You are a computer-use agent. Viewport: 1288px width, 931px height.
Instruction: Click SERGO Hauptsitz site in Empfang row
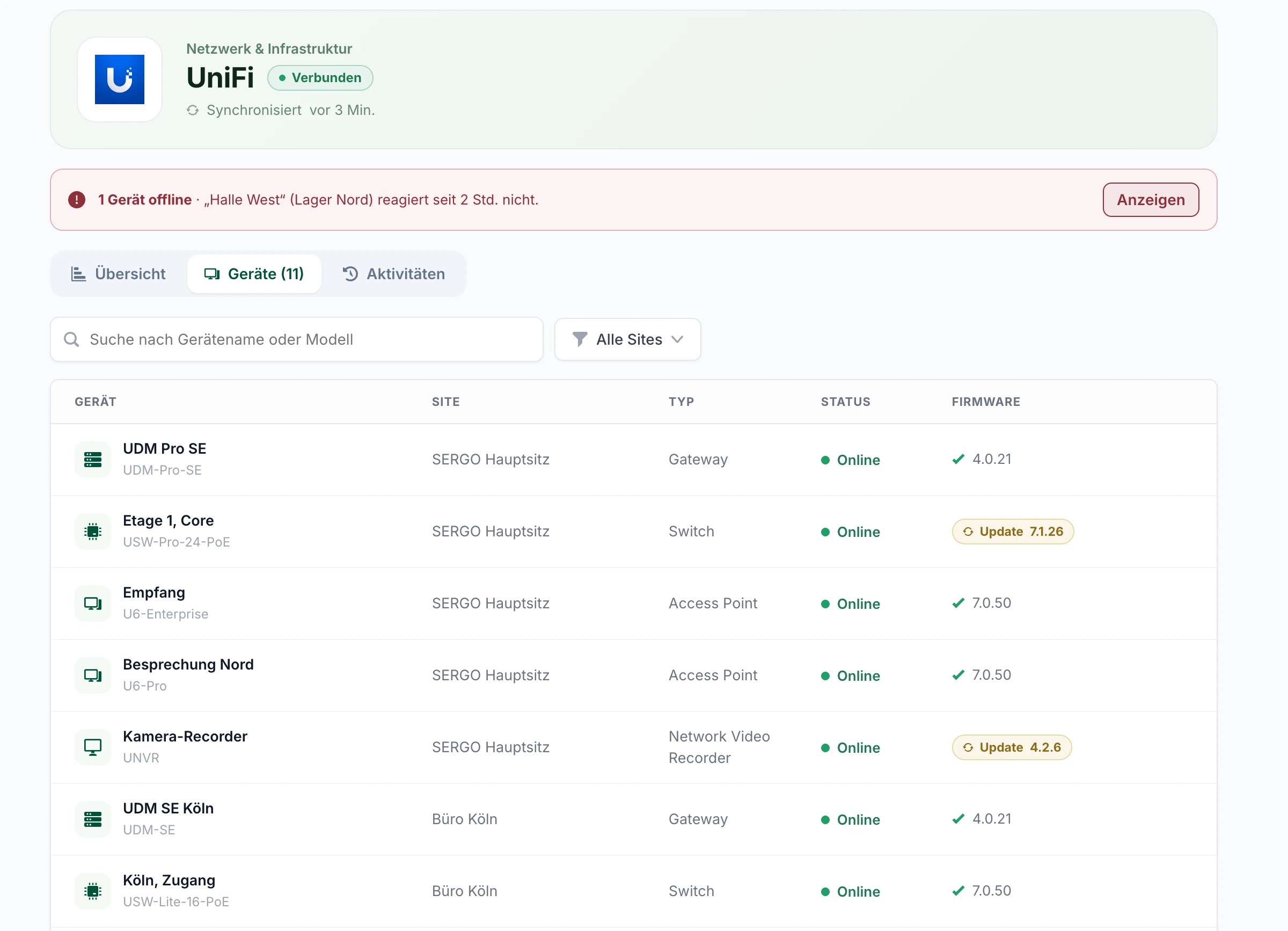tap(491, 603)
